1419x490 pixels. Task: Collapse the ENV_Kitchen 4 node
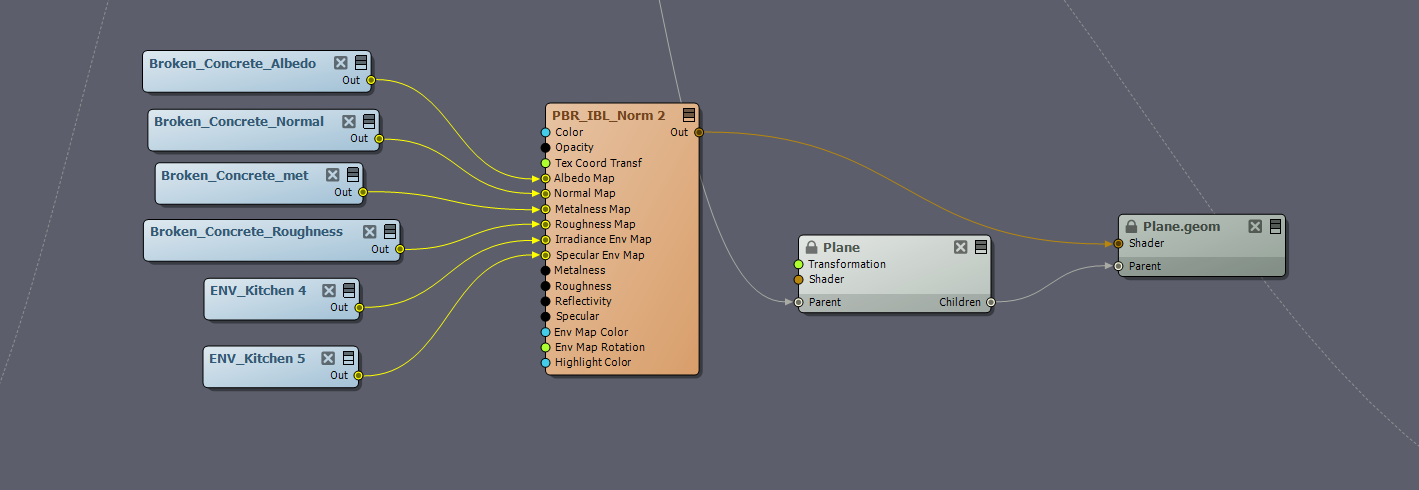(x=349, y=290)
